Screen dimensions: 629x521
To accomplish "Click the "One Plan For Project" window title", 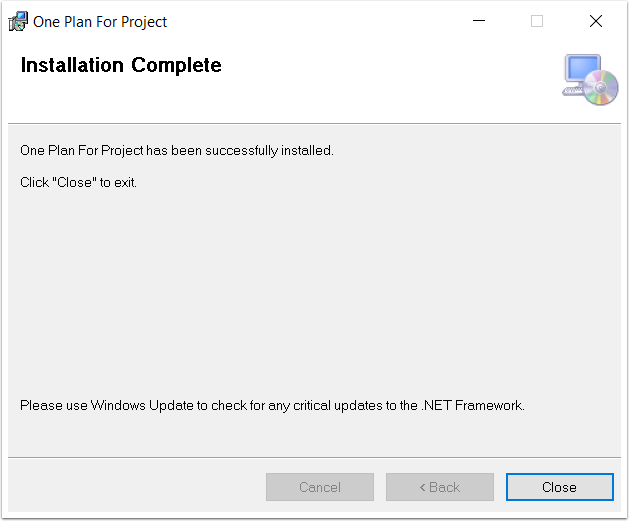I will point(100,22).
